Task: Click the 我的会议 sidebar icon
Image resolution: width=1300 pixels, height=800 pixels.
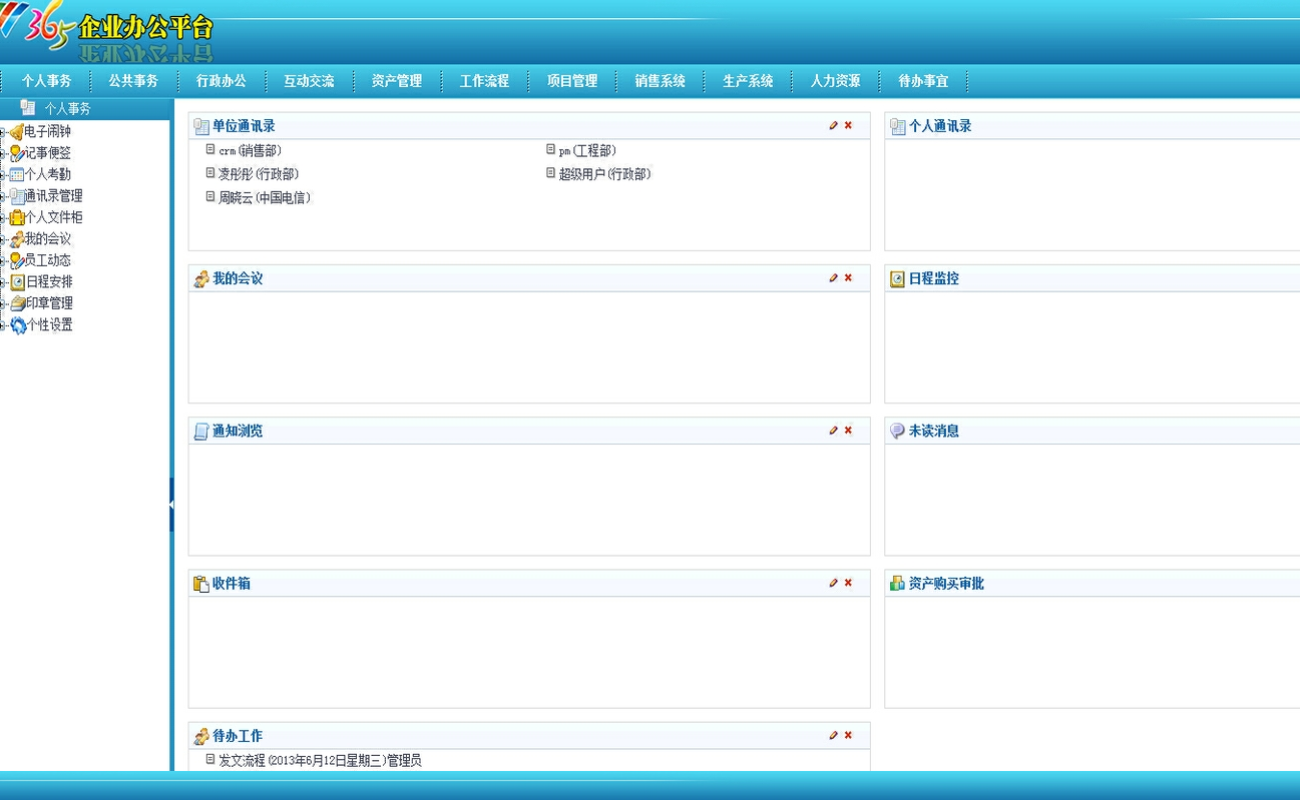Action: pos(16,239)
